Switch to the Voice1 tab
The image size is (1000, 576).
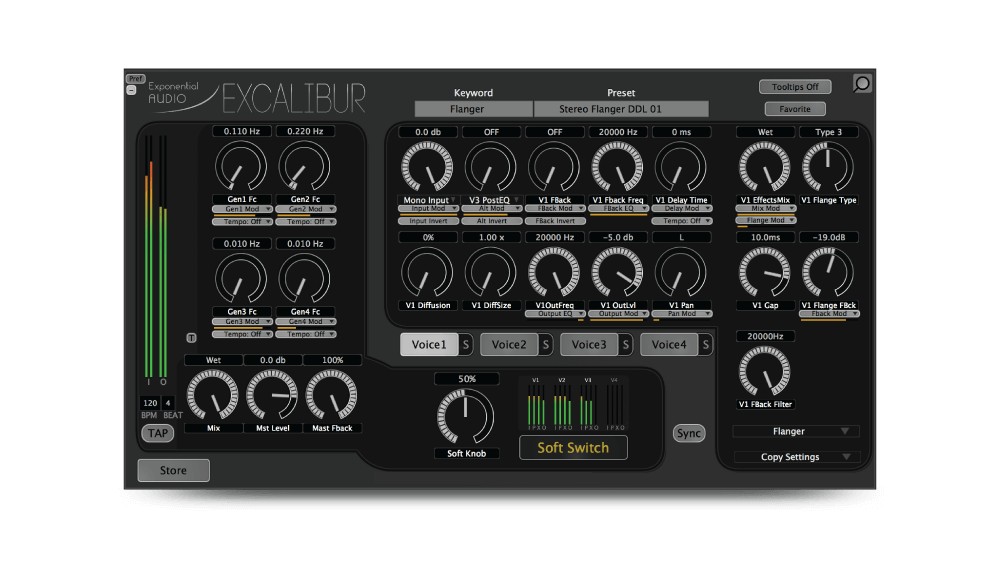429,344
